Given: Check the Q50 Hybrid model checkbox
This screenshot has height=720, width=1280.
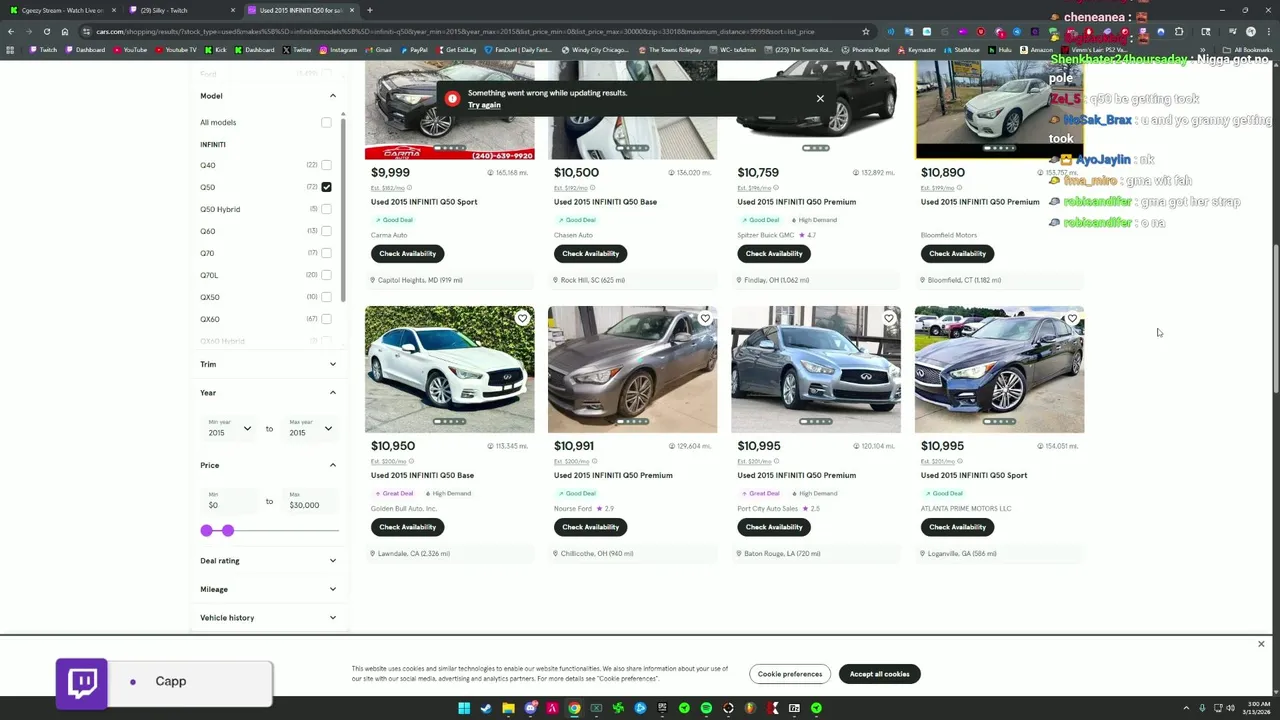Looking at the screenshot, I should click(326, 209).
